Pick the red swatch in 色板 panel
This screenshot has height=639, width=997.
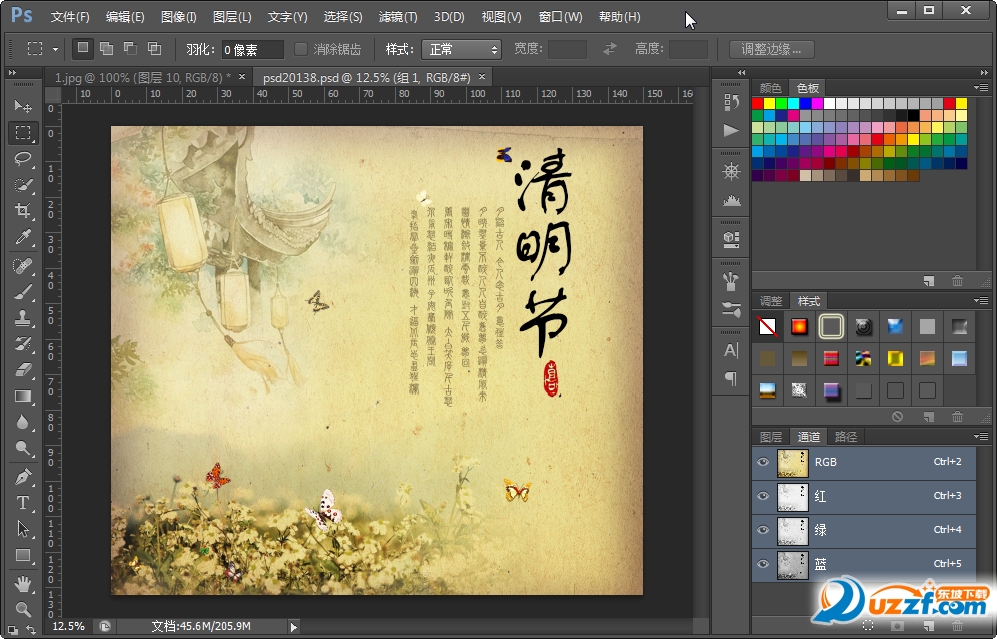pos(758,103)
